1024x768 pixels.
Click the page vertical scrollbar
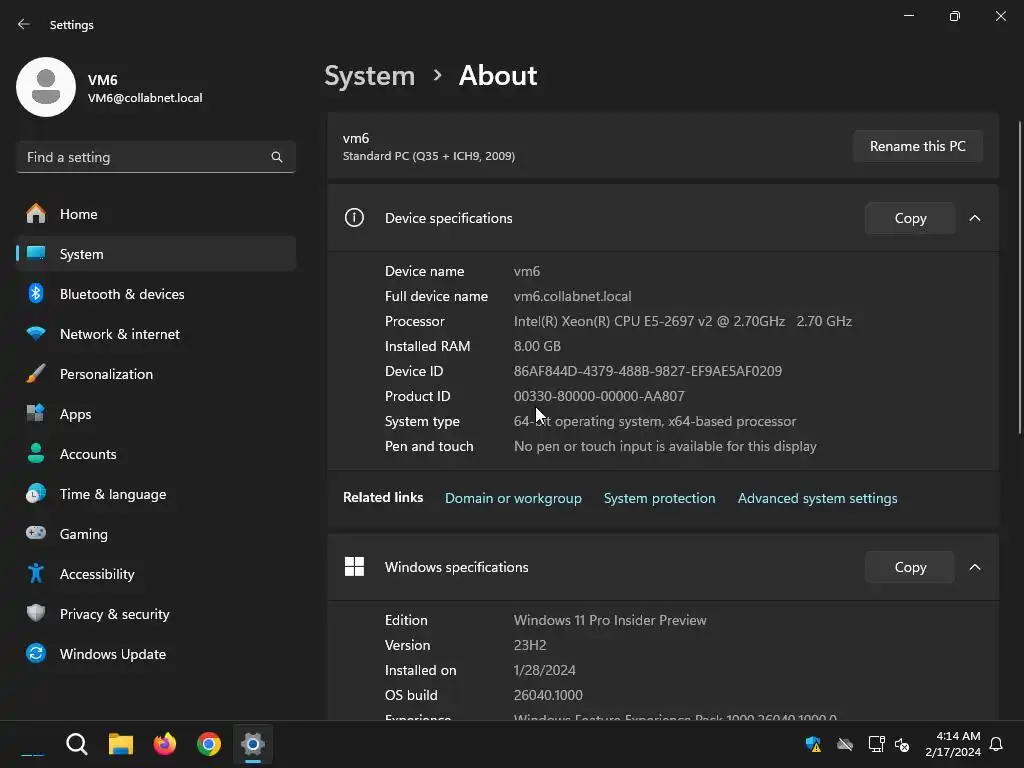[x=1019, y=277]
